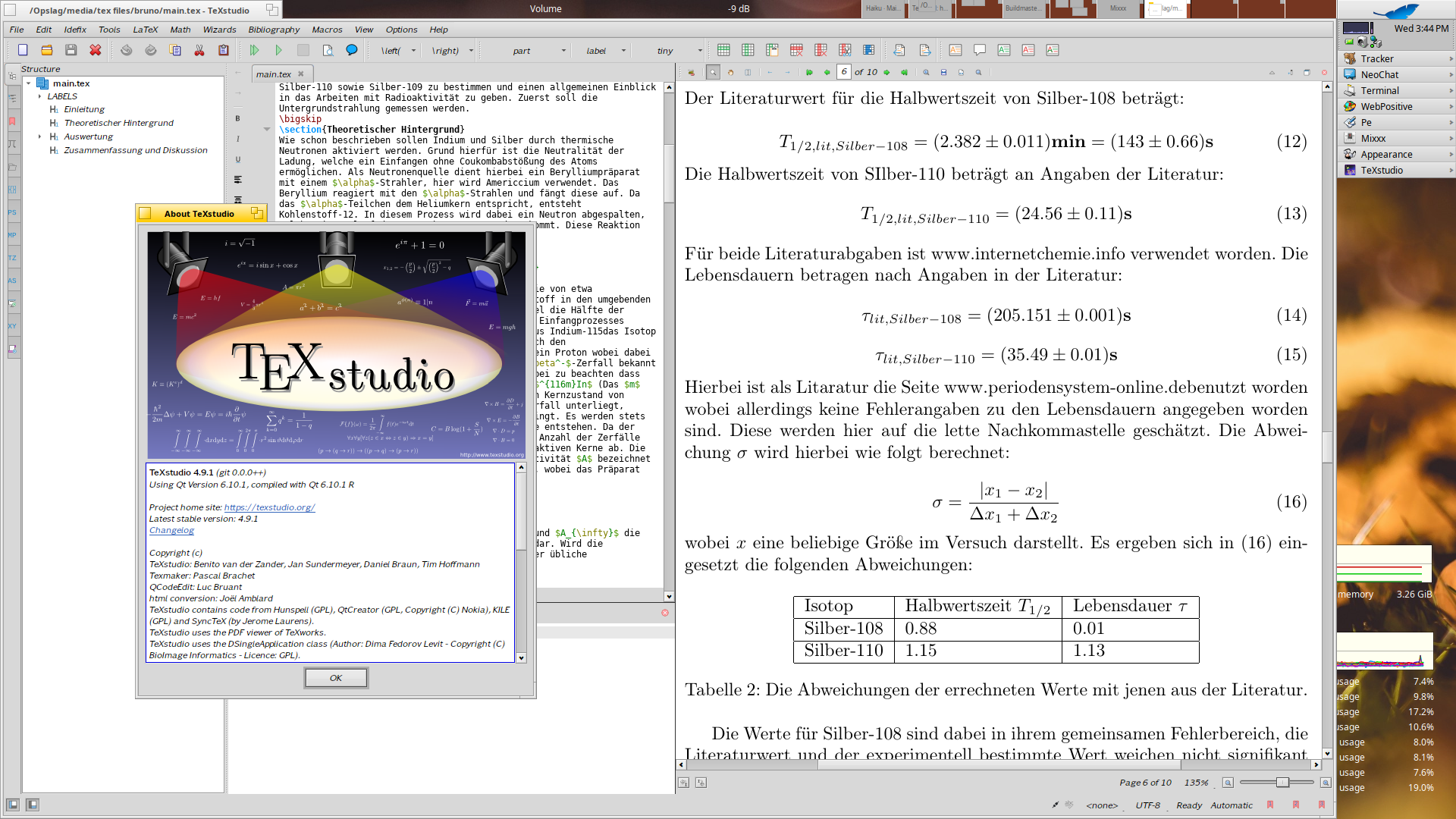Click the Undo arrow icon in toolbar

[126, 50]
